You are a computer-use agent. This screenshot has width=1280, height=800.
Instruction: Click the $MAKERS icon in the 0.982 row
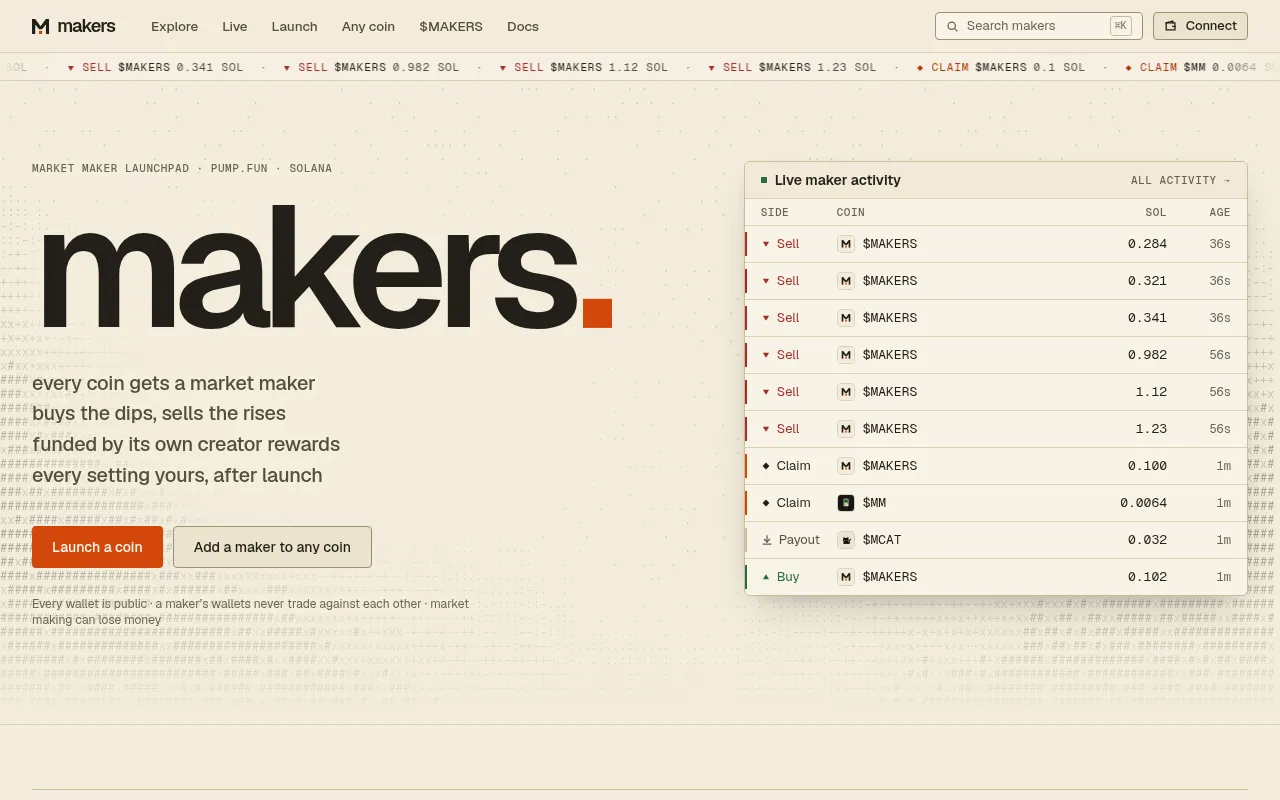point(846,355)
